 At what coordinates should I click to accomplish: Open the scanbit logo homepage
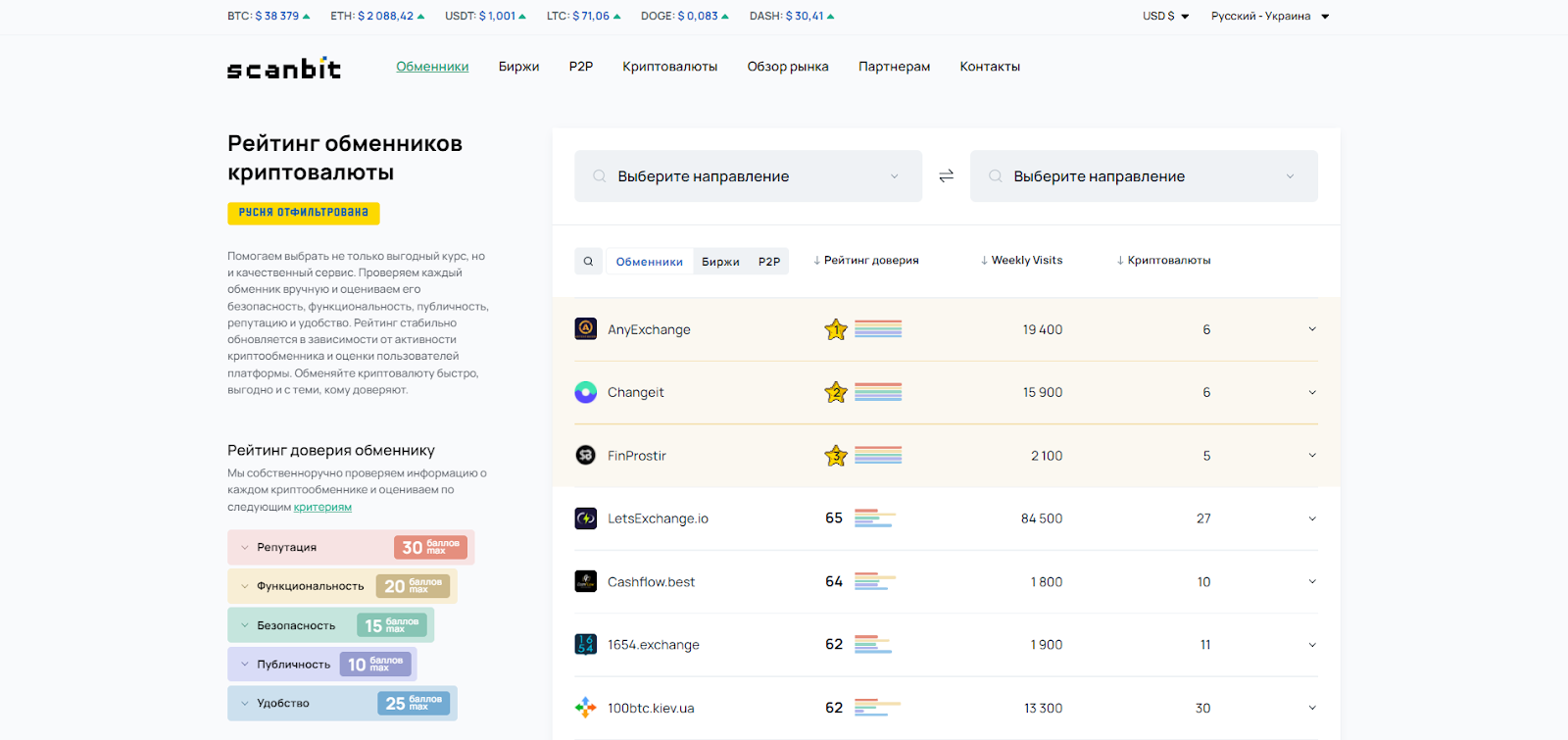click(x=284, y=68)
